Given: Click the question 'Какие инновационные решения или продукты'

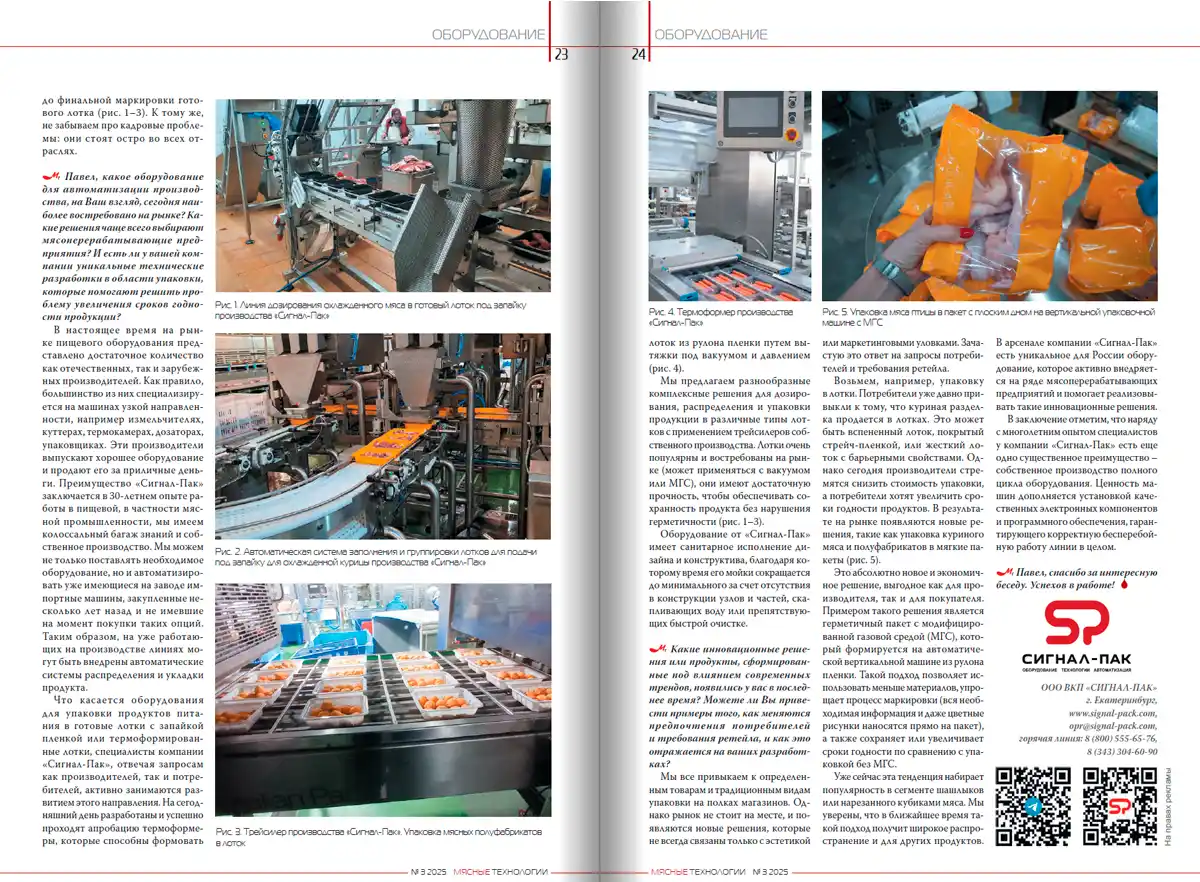Looking at the screenshot, I should point(730,707).
